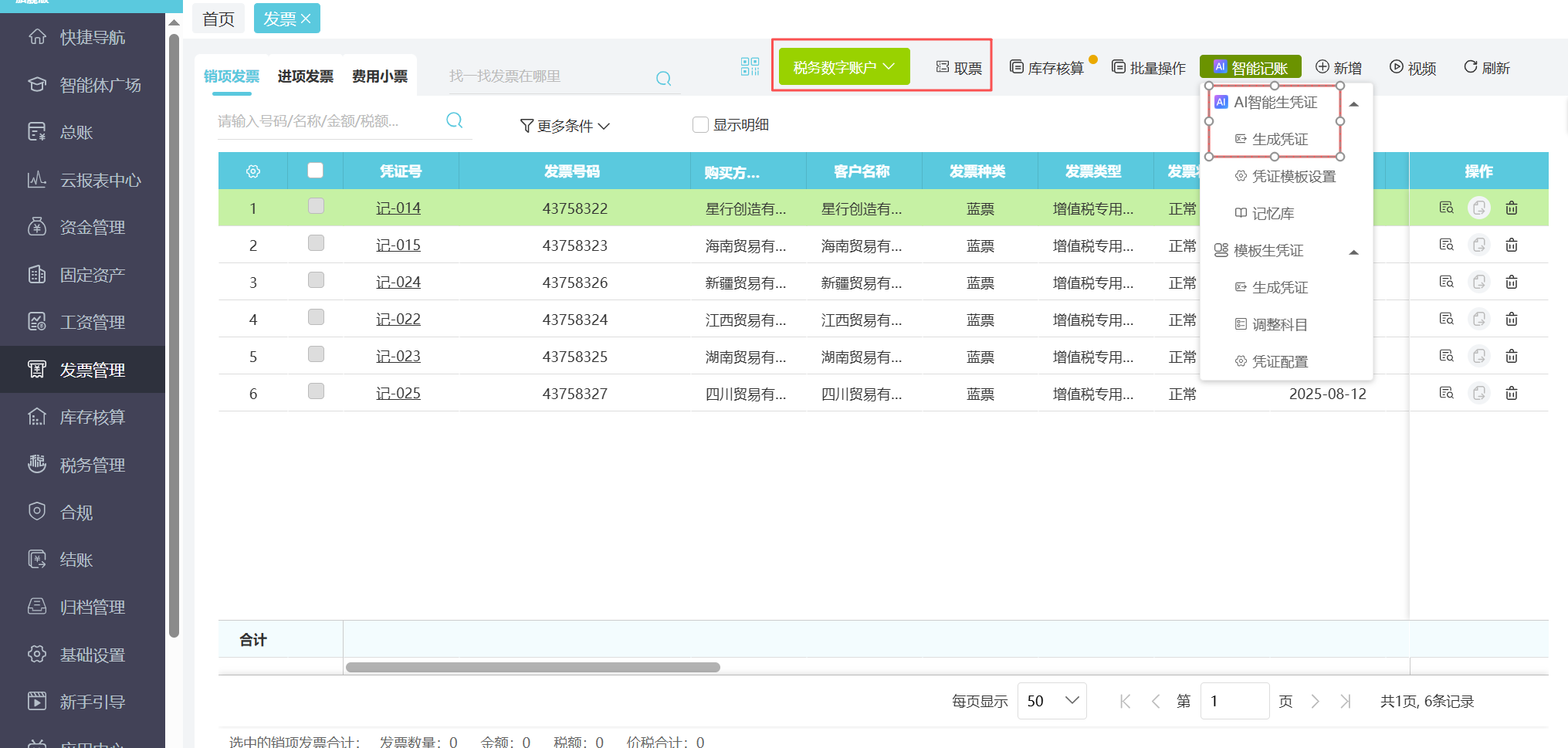This screenshot has height=748, width=1568.
Task: Open the 视频 tutorial button
Action: (1413, 68)
